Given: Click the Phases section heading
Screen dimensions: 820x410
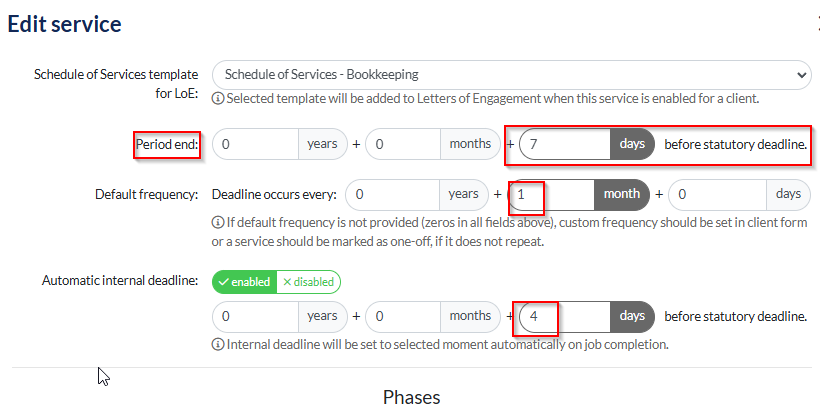Looking at the screenshot, I should coord(411,397).
